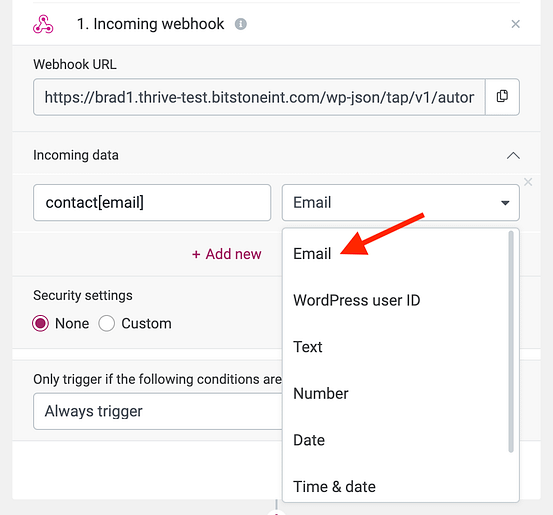Open the Always trigger conditions dropdown

(x=158, y=411)
